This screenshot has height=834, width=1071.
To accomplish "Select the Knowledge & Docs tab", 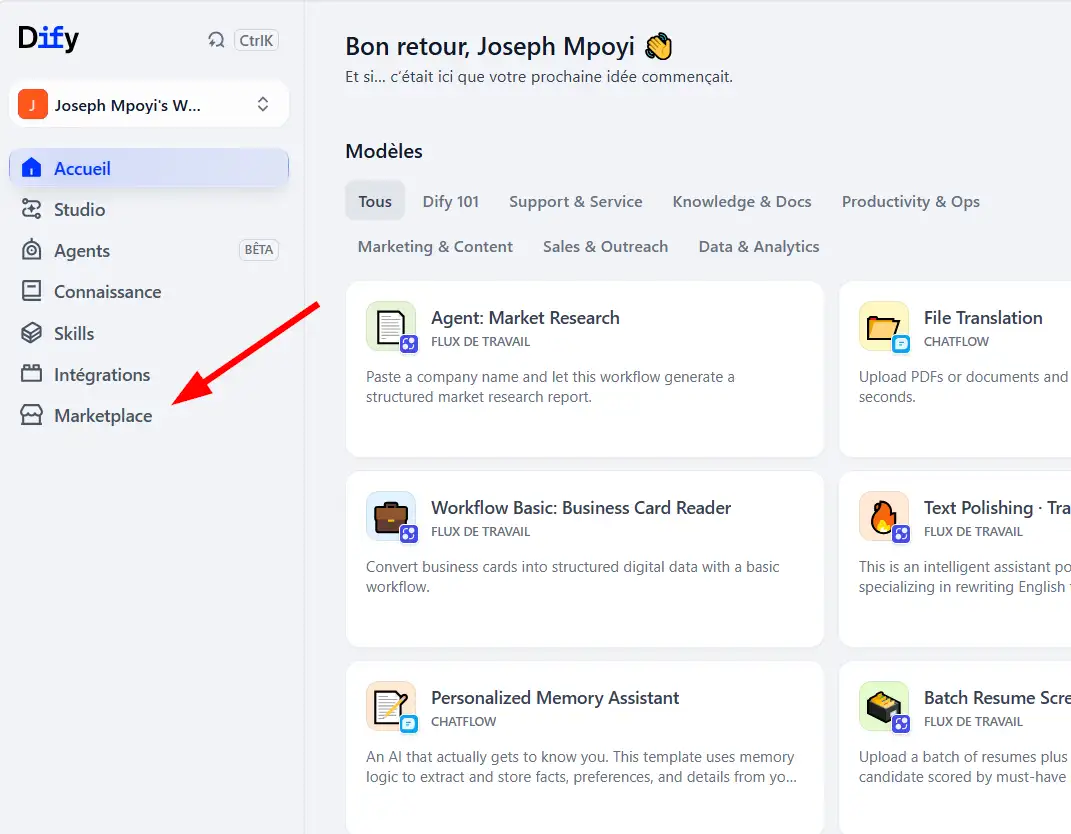I will (x=742, y=201).
